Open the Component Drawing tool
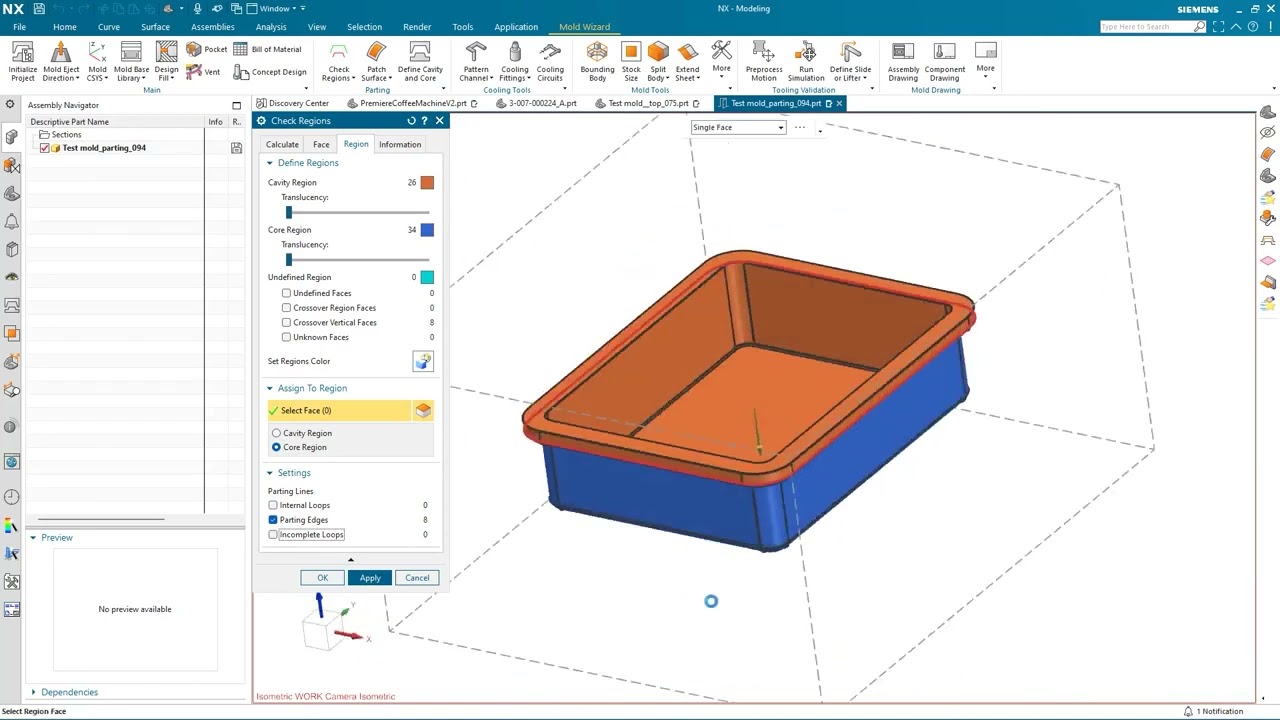This screenshot has height=720, width=1280. coord(944,61)
